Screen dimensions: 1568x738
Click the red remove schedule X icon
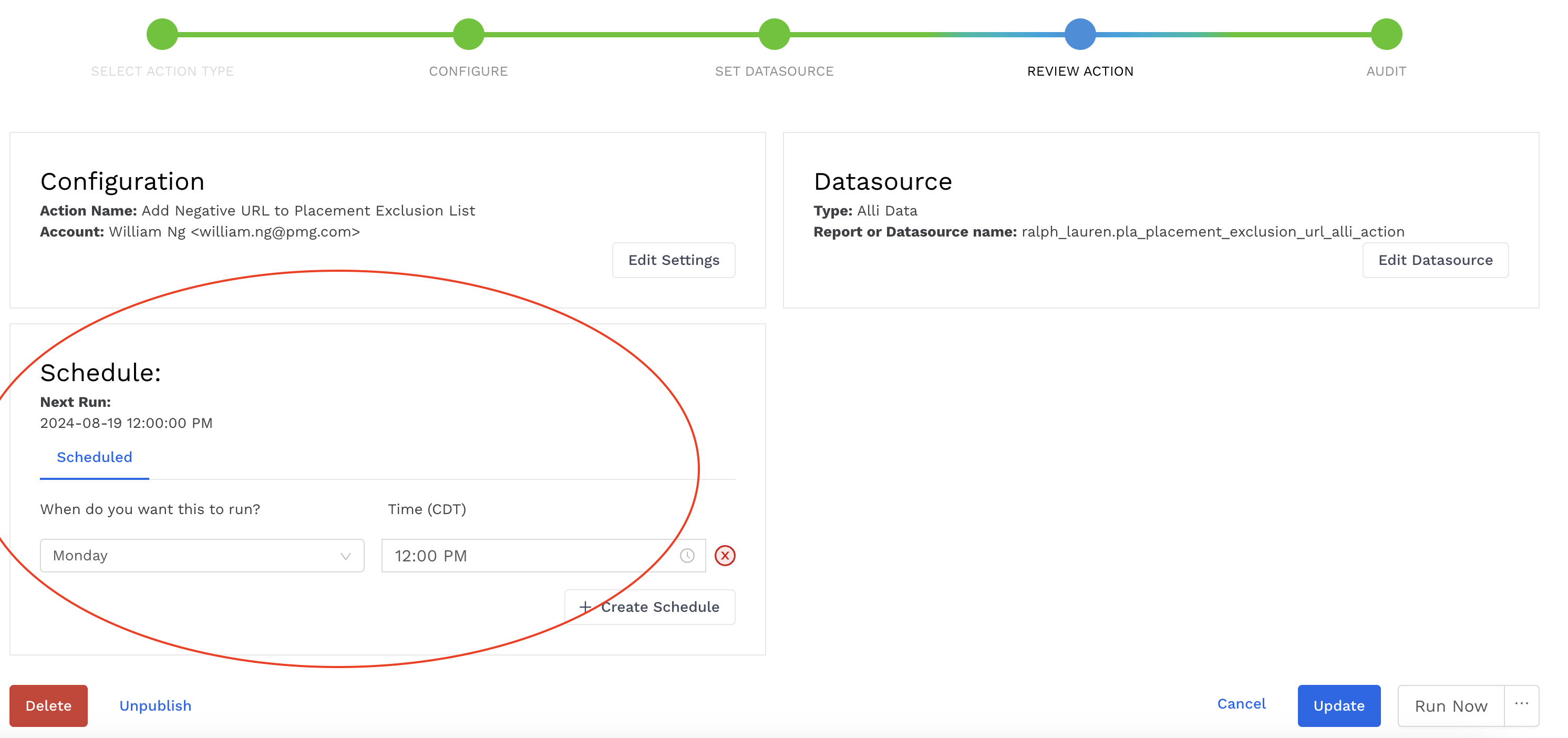[724, 555]
